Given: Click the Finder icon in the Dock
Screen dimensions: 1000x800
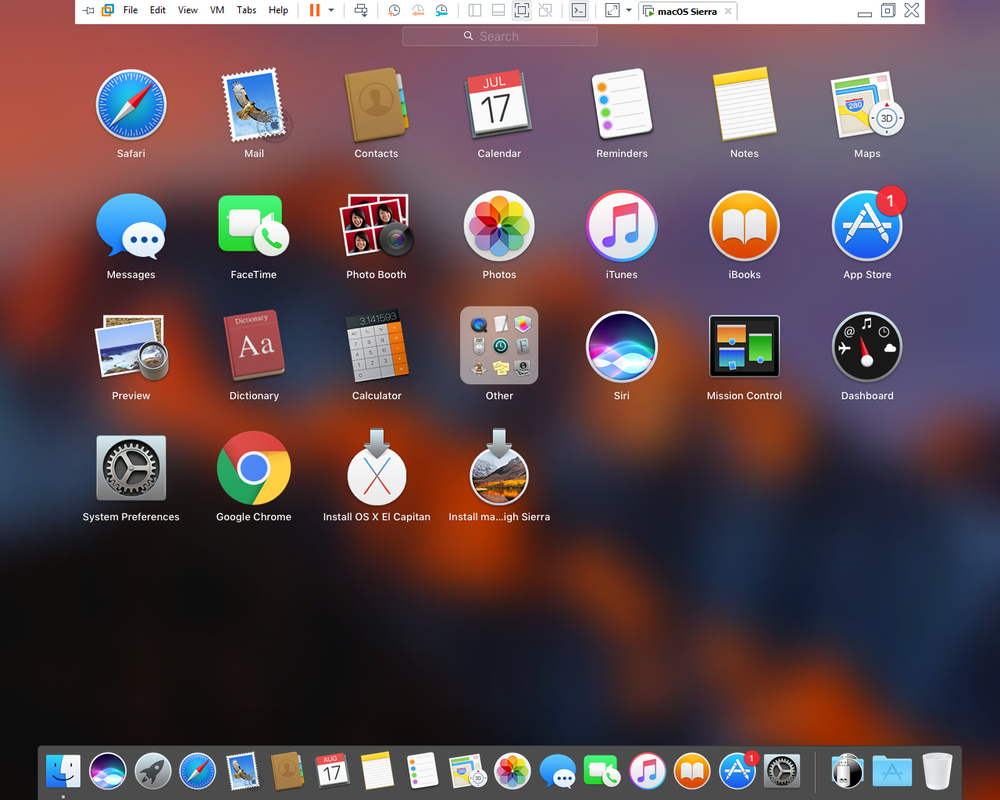Looking at the screenshot, I should (x=63, y=771).
